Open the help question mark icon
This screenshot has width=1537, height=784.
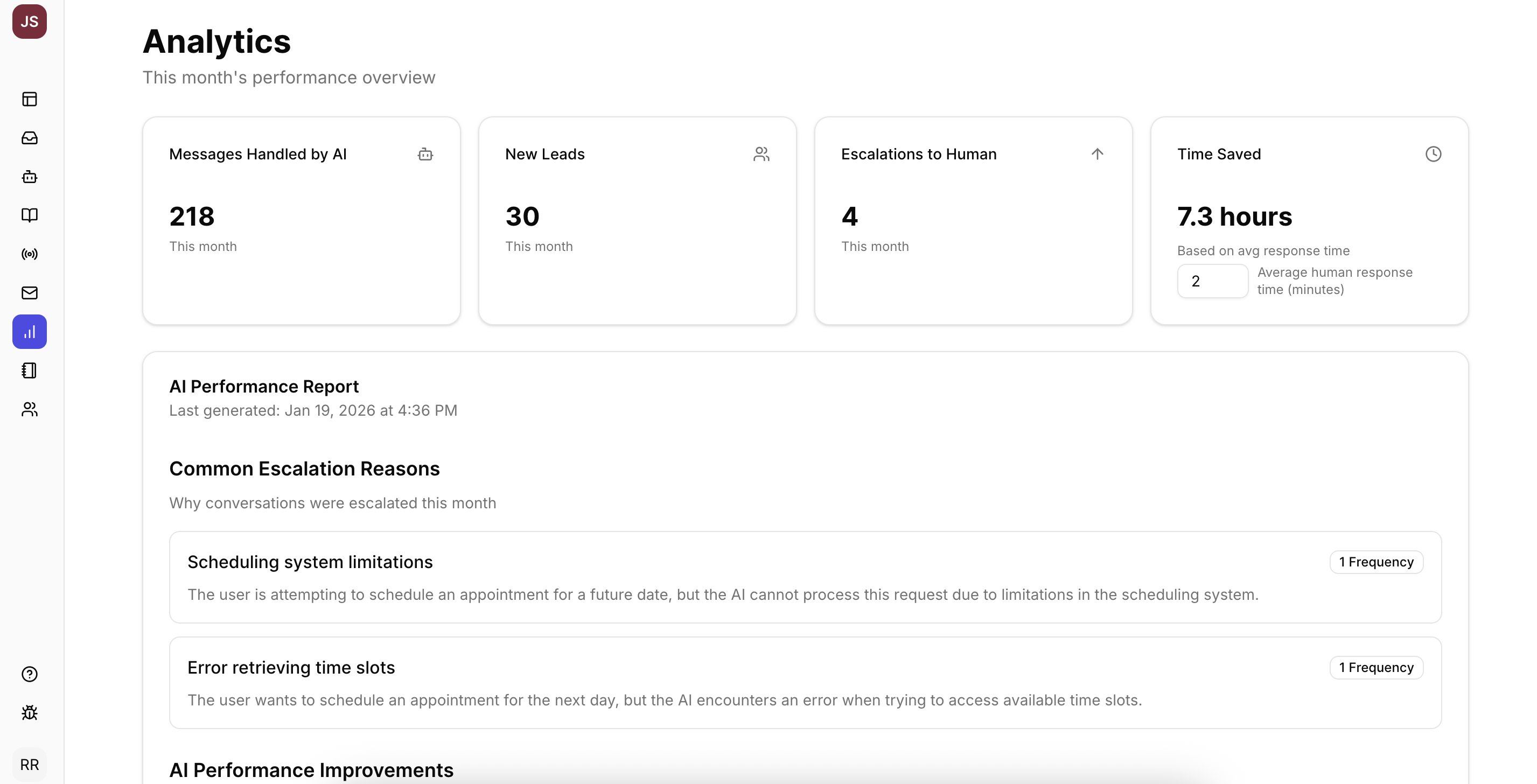tap(29, 674)
